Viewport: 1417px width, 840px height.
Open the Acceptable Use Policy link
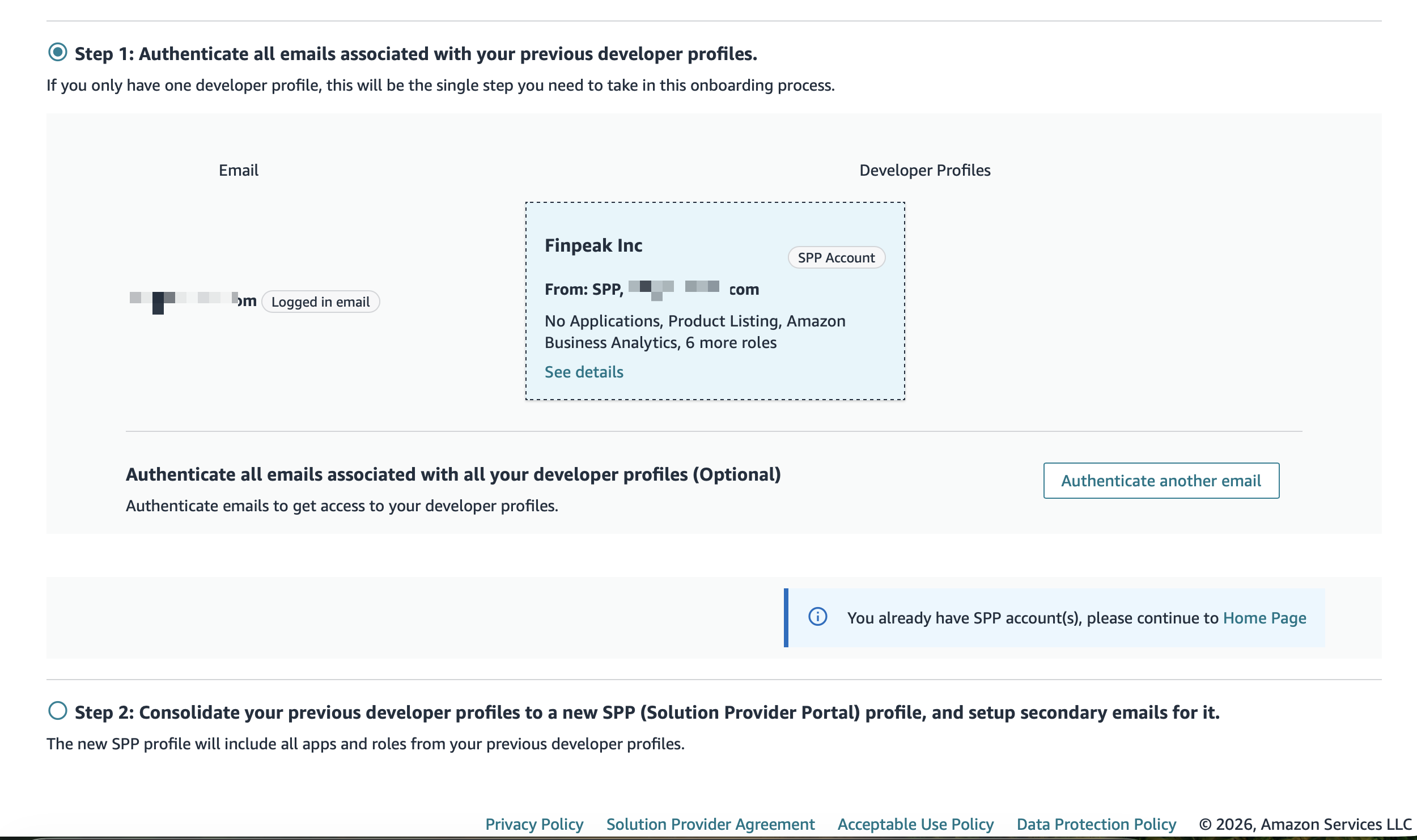pyautogui.click(x=916, y=824)
